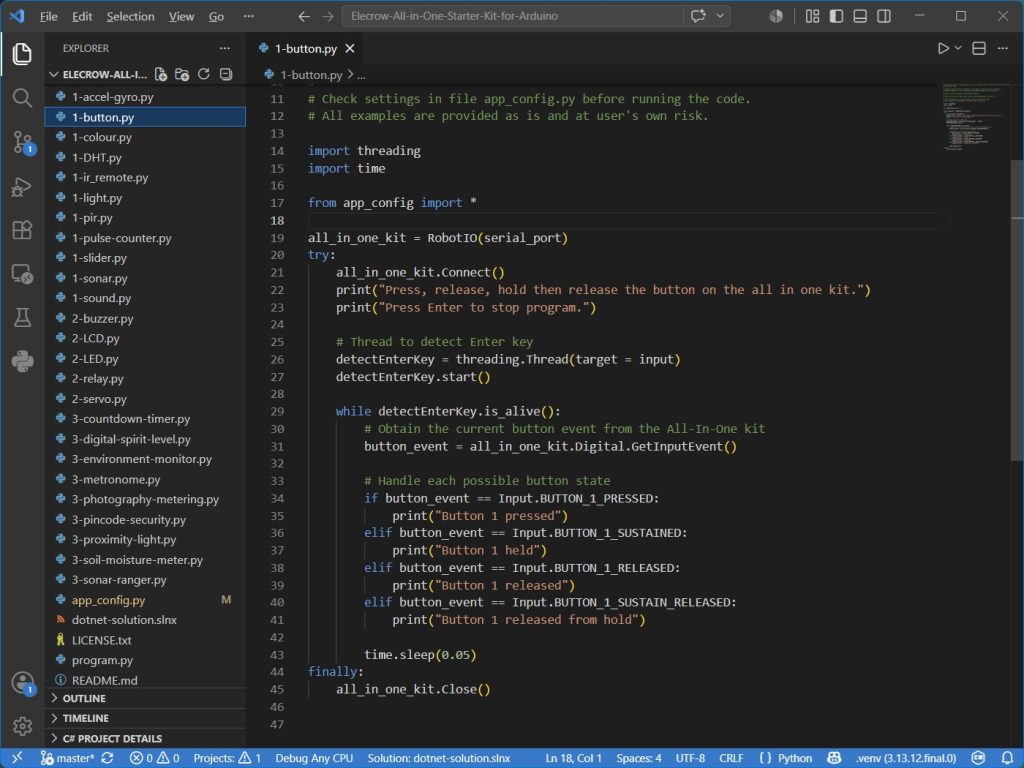Open the Customize Layout icon

pyautogui.click(x=812, y=16)
